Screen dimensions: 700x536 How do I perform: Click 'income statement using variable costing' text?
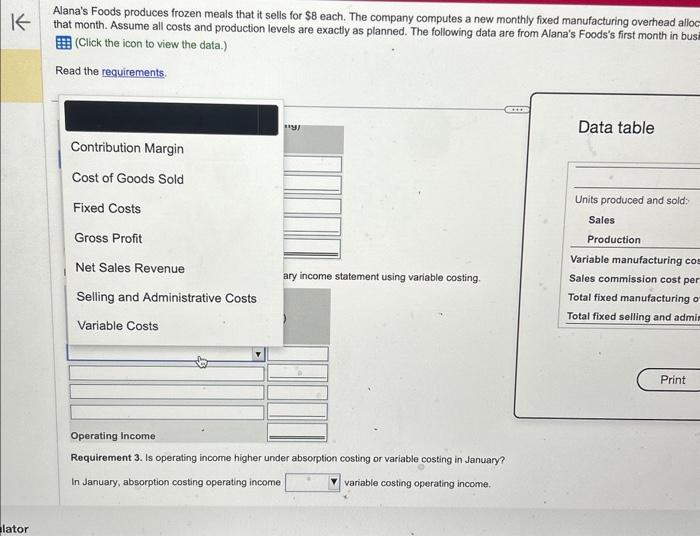[390, 277]
